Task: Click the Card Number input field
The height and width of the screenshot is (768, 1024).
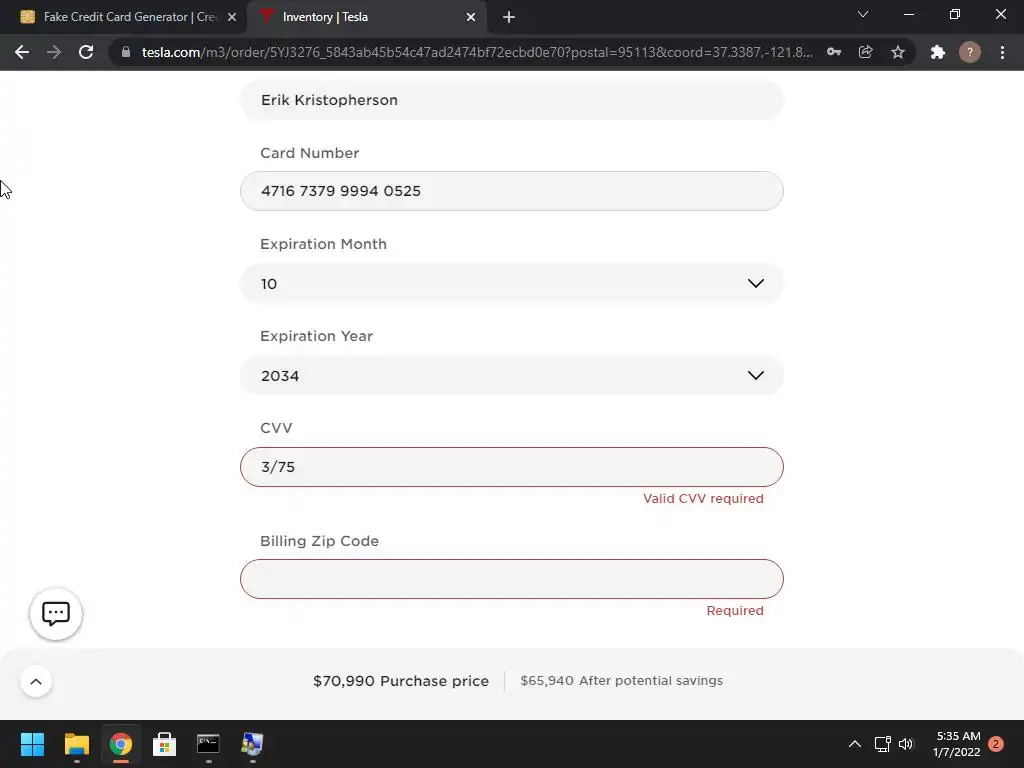Action: point(511,191)
